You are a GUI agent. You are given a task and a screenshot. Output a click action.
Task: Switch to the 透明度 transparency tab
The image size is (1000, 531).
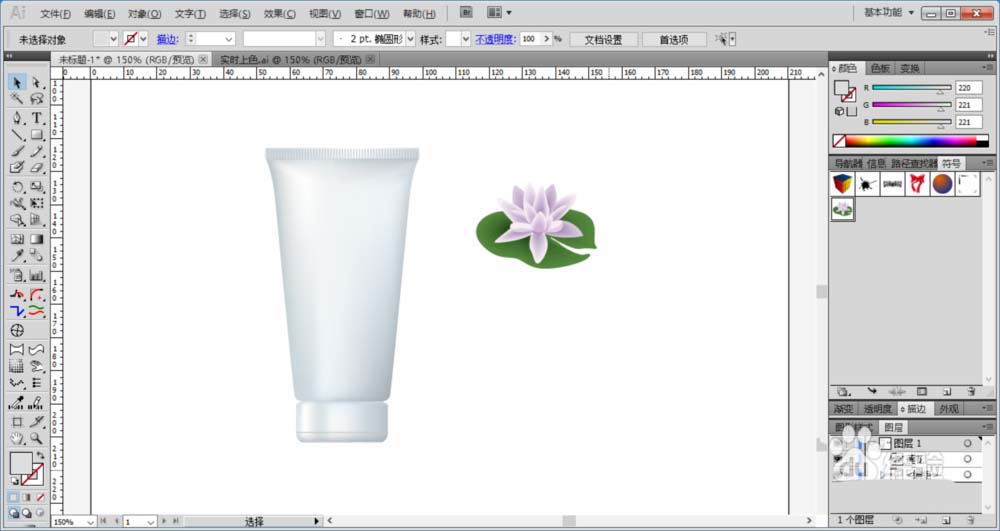(x=878, y=409)
